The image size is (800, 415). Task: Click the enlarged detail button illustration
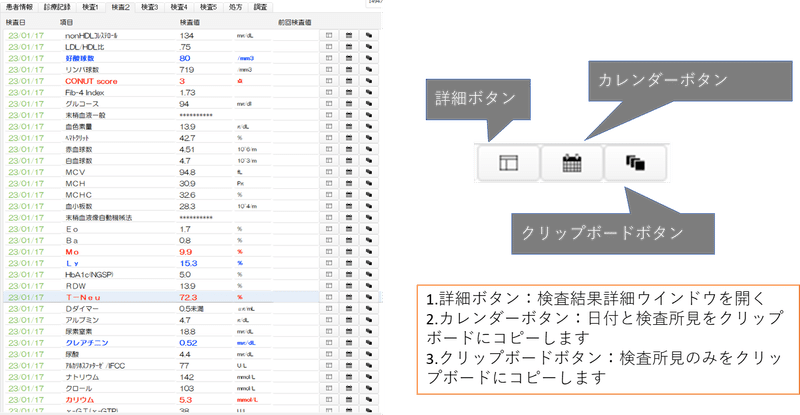coord(508,163)
